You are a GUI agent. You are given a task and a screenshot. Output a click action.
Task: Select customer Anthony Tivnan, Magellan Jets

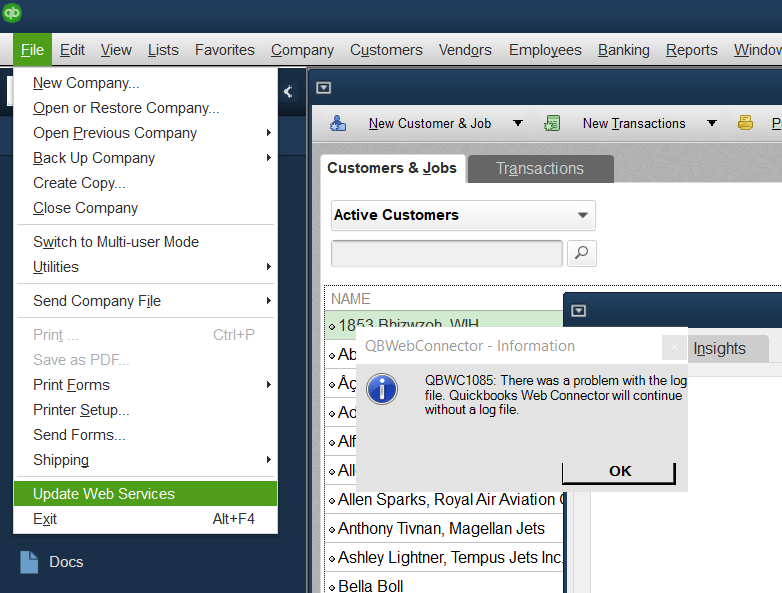[445, 529]
